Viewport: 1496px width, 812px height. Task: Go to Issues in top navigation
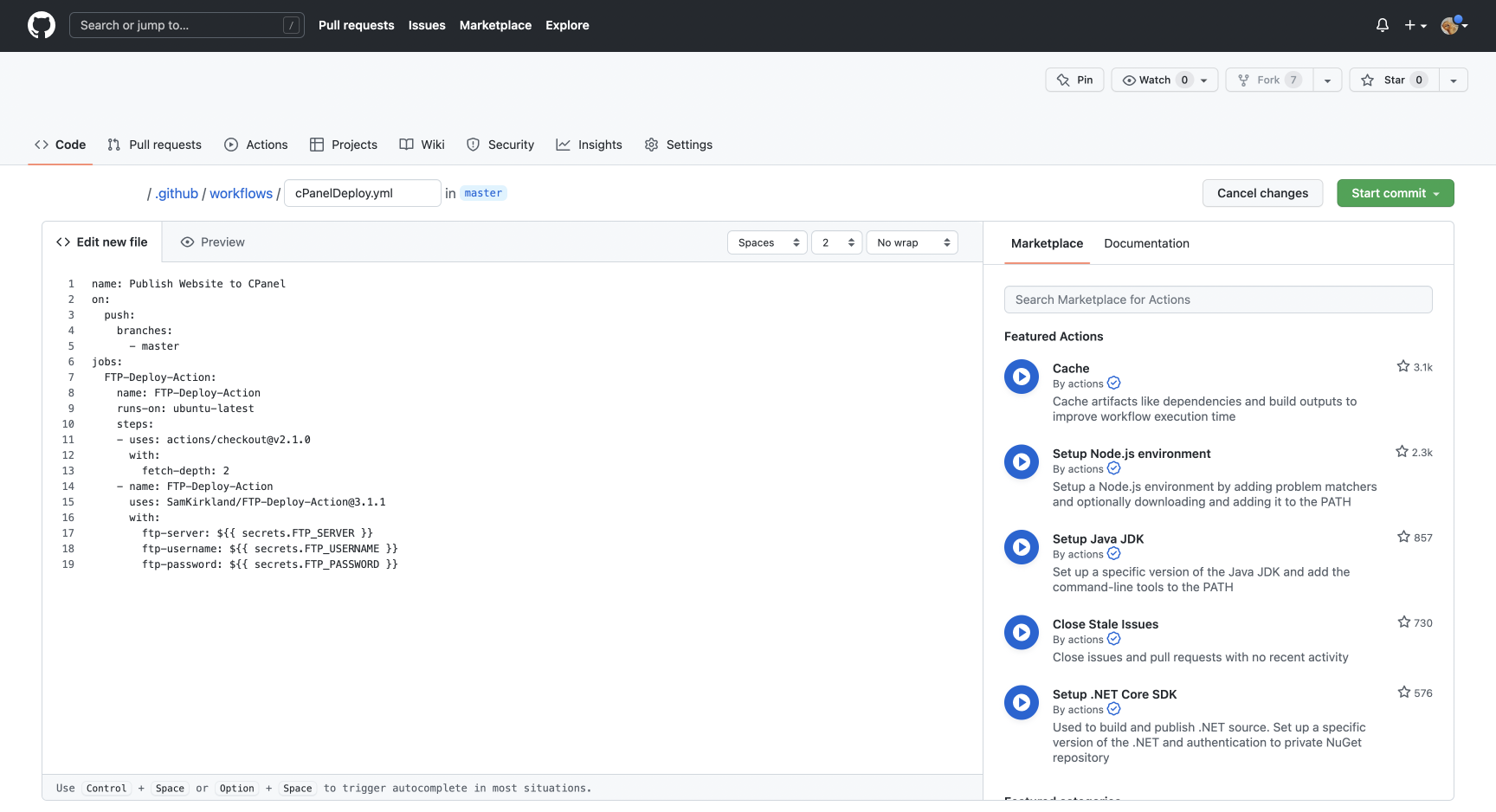[x=427, y=25]
